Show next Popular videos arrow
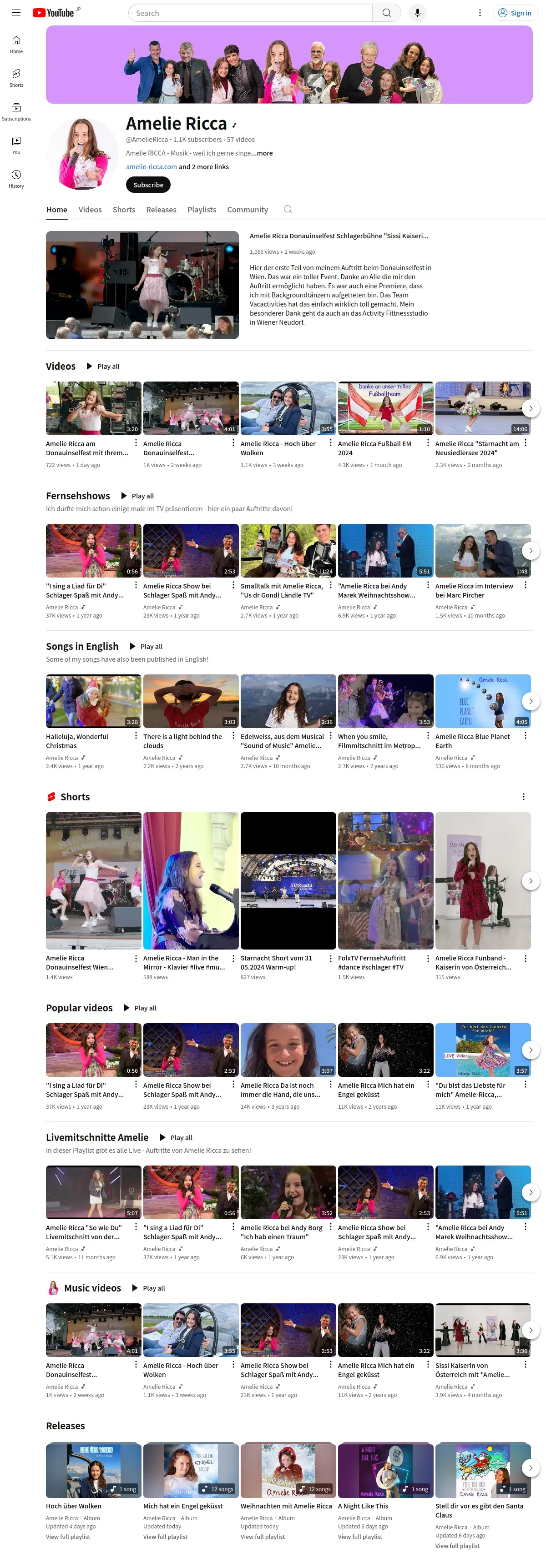Screen dimensions: 546x1568 531,1050
